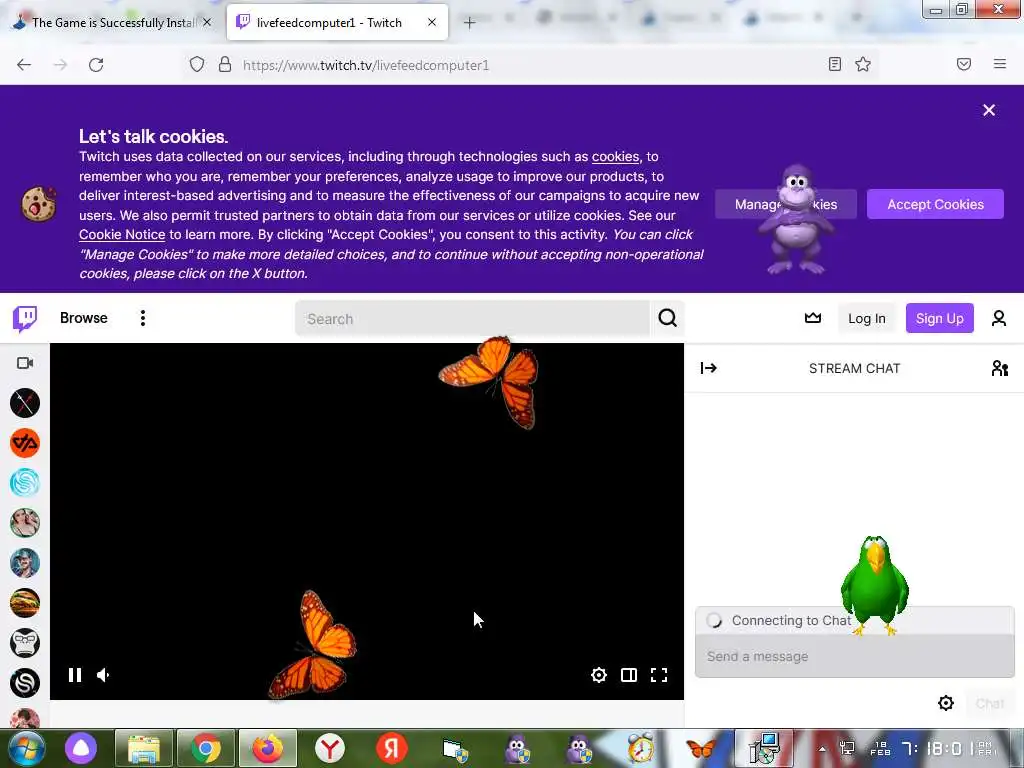Go back with the browser back arrow

point(24,65)
